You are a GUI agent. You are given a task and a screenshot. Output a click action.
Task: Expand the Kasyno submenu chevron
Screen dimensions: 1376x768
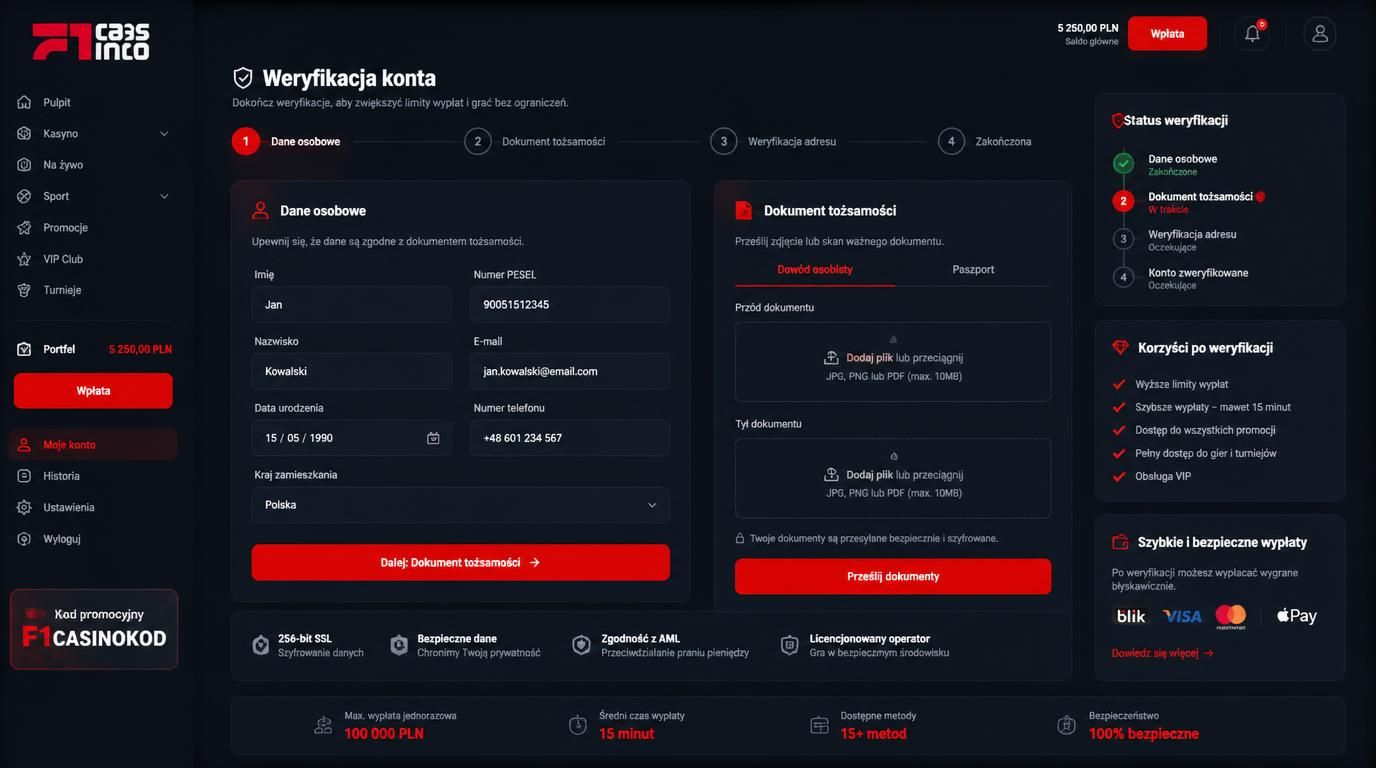coord(164,134)
